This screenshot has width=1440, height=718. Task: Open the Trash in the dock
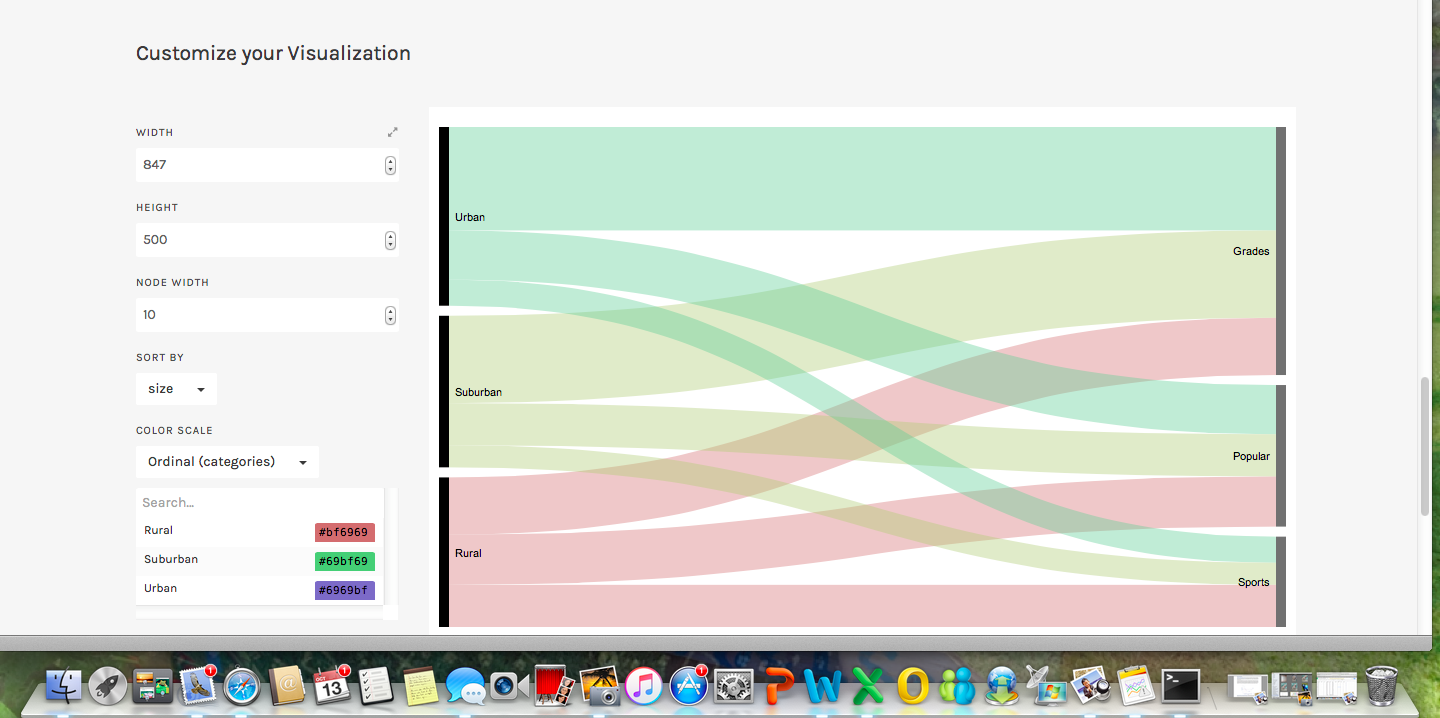[x=1381, y=686]
